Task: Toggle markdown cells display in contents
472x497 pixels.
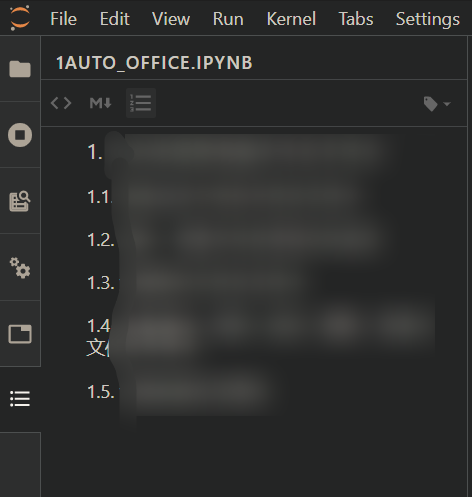Action: pos(100,103)
